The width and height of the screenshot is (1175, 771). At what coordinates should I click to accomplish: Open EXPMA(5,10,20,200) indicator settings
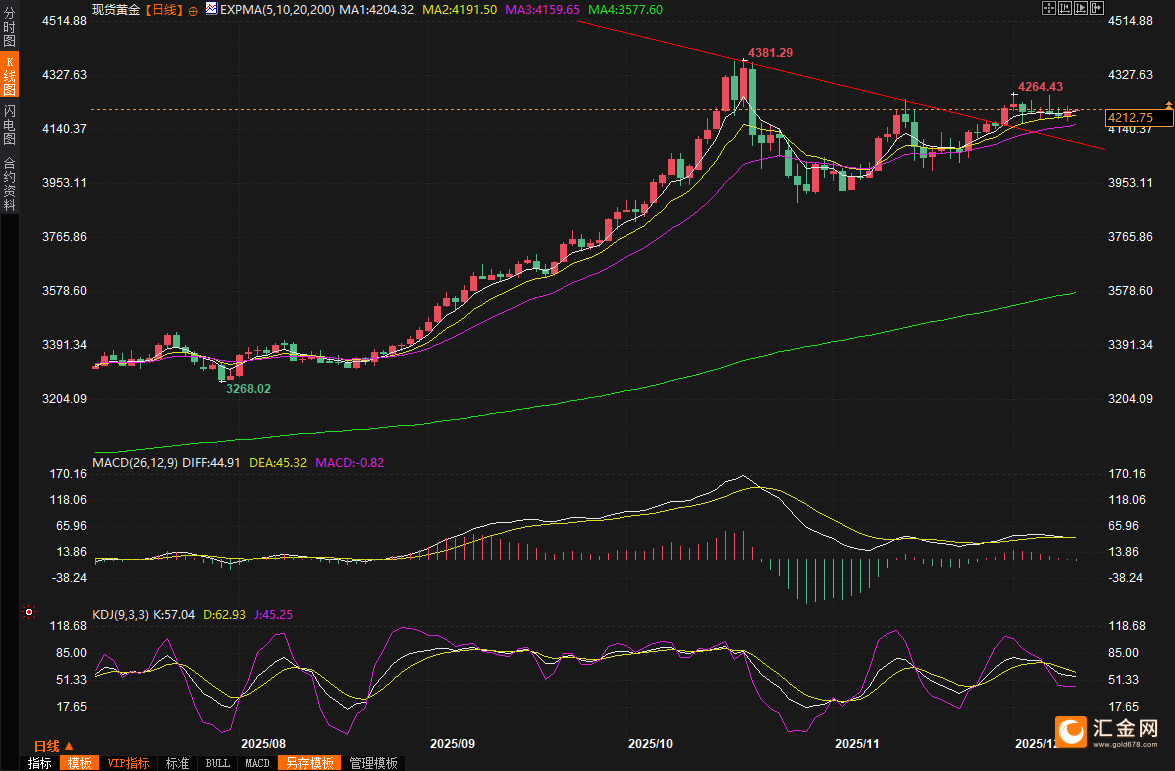(276, 8)
